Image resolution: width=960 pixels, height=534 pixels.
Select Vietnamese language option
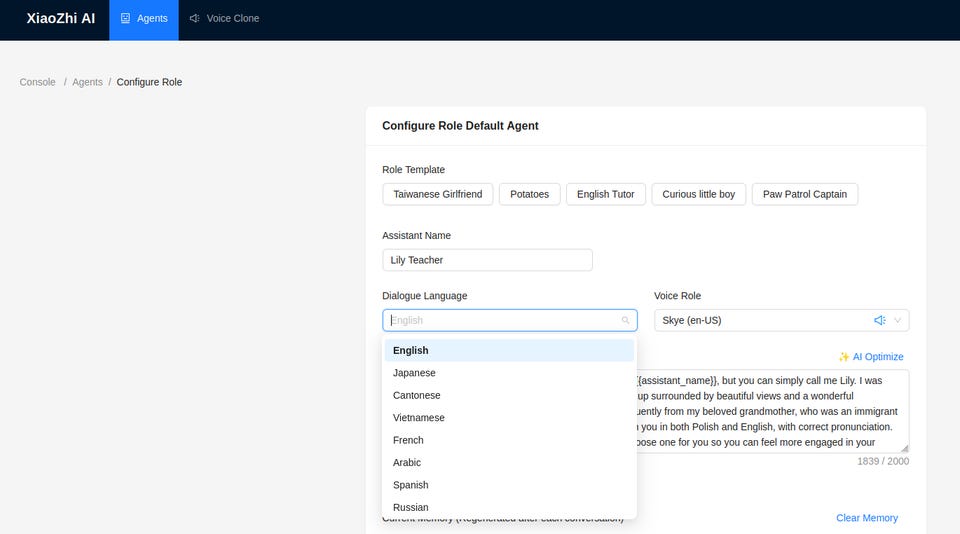pos(419,418)
